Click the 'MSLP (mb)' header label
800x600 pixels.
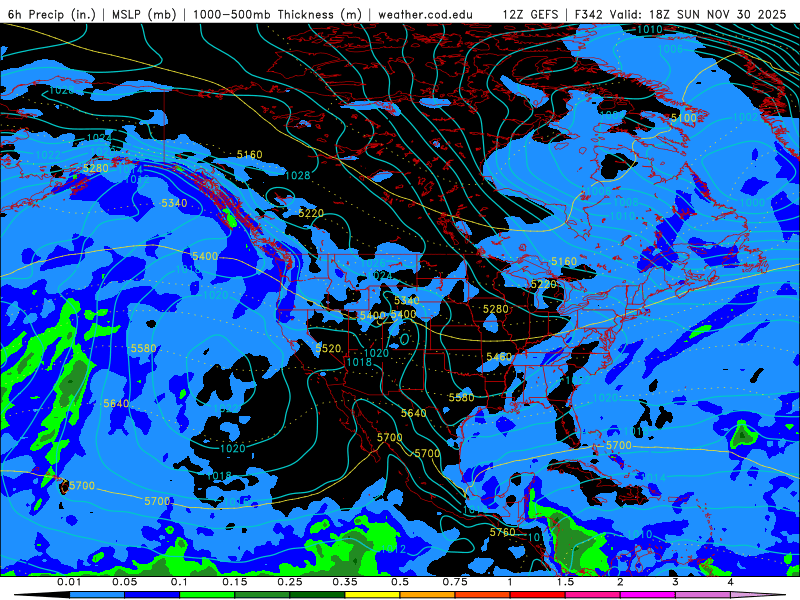click(144, 14)
